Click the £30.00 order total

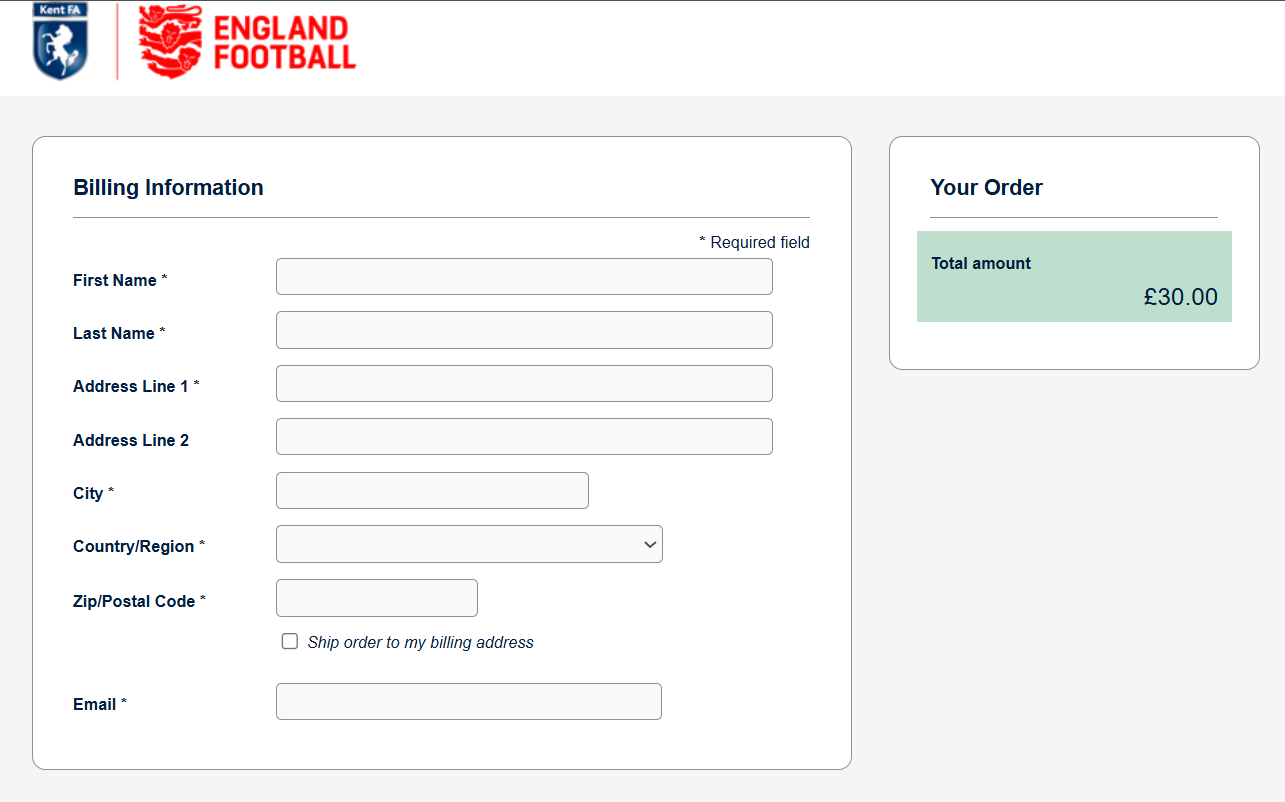click(x=1181, y=297)
